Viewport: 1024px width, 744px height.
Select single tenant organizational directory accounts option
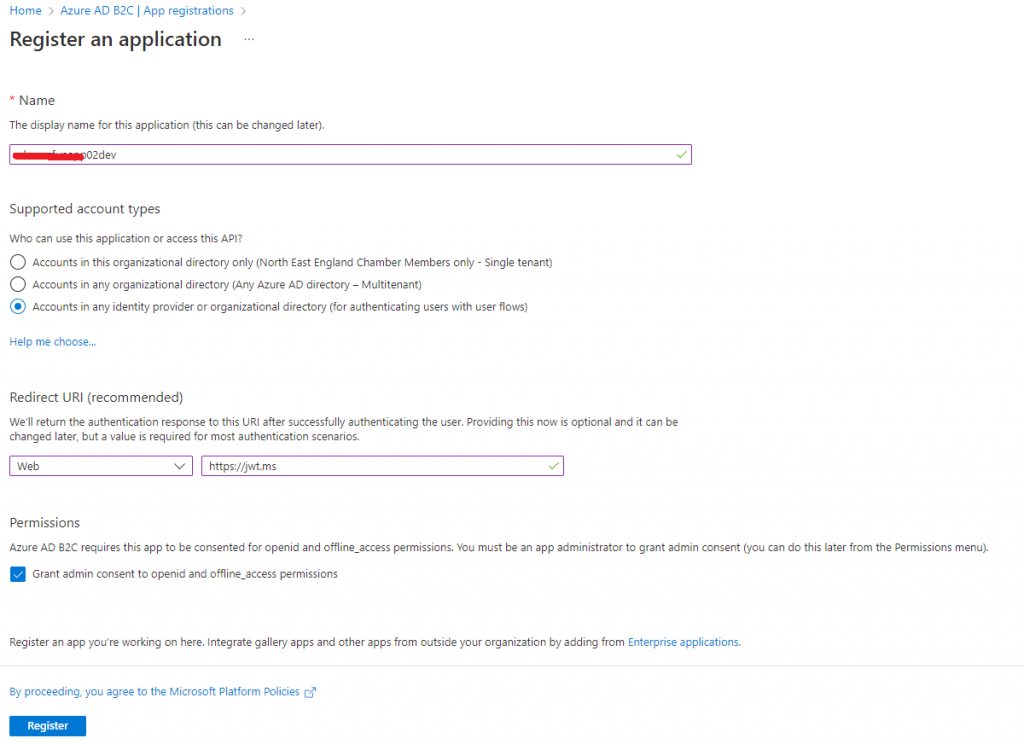point(17,261)
